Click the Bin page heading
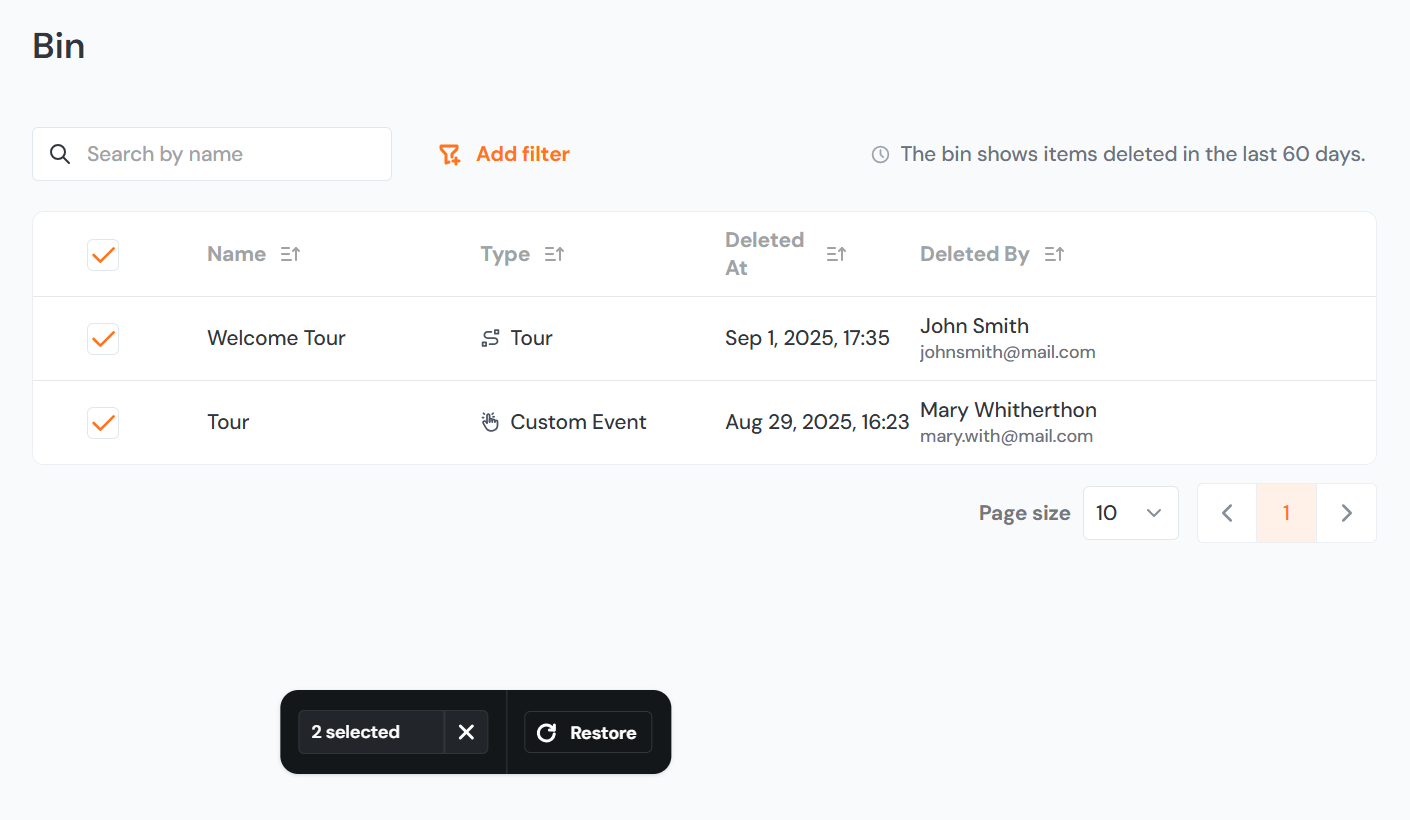This screenshot has width=1410, height=820. click(58, 46)
